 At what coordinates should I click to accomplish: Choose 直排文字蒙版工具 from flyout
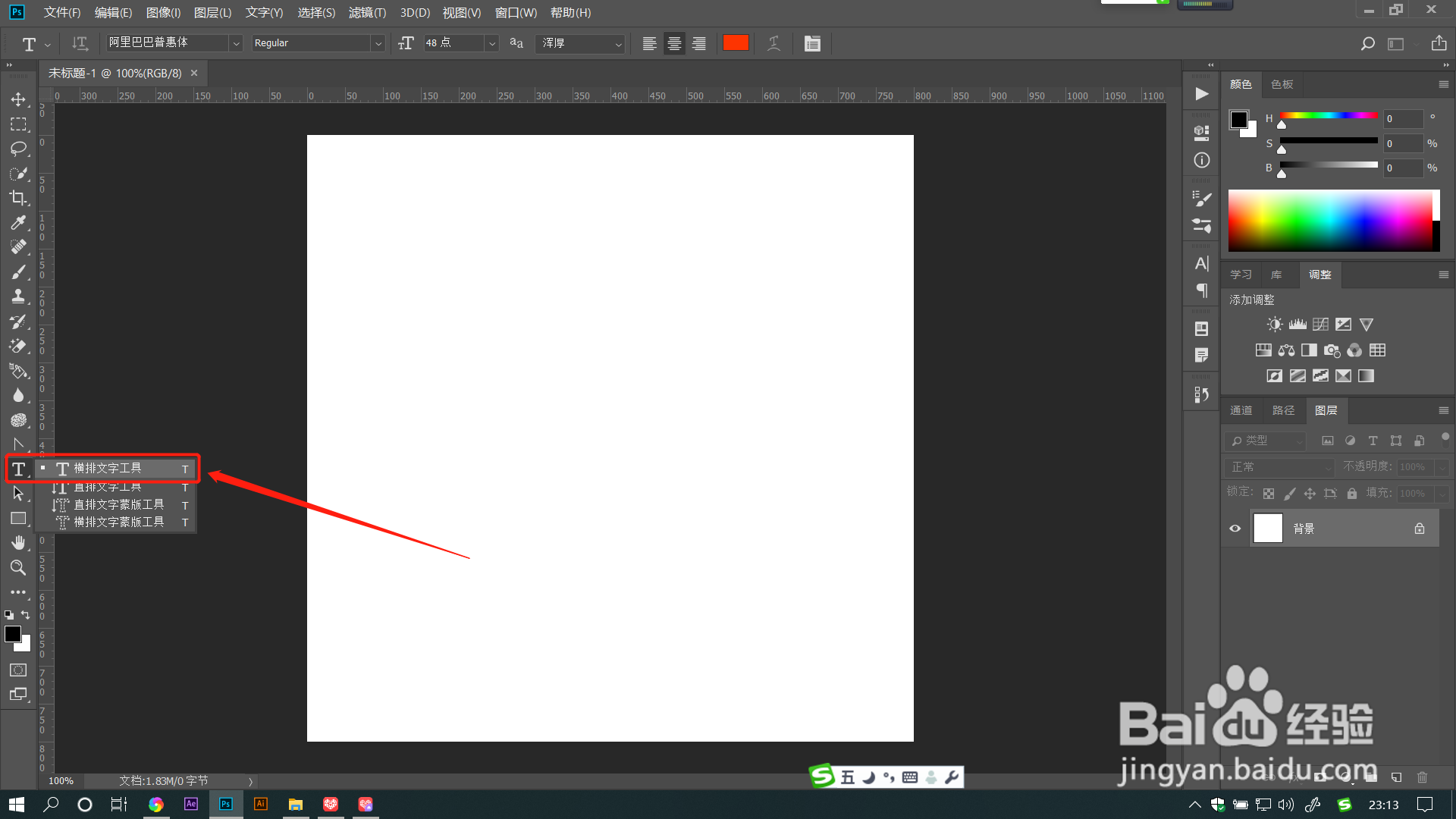click(118, 504)
